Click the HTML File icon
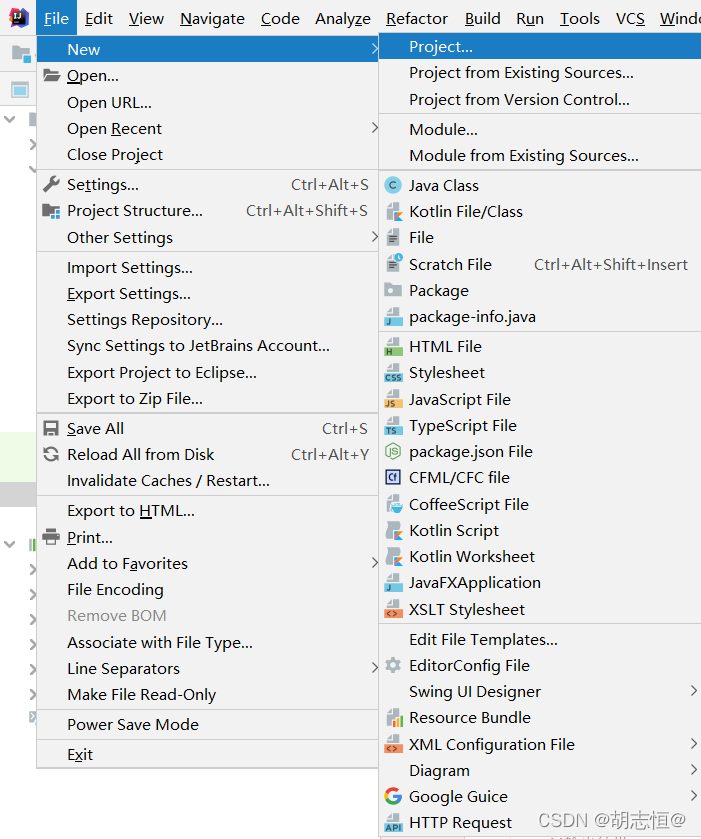Image resolution: width=701 pixels, height=839 pixels. [394, 346]
